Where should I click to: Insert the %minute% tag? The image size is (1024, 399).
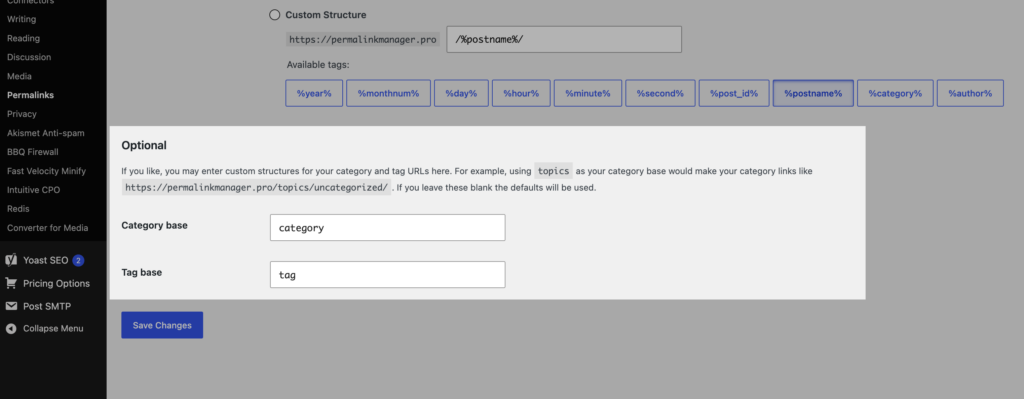[588, 93]
